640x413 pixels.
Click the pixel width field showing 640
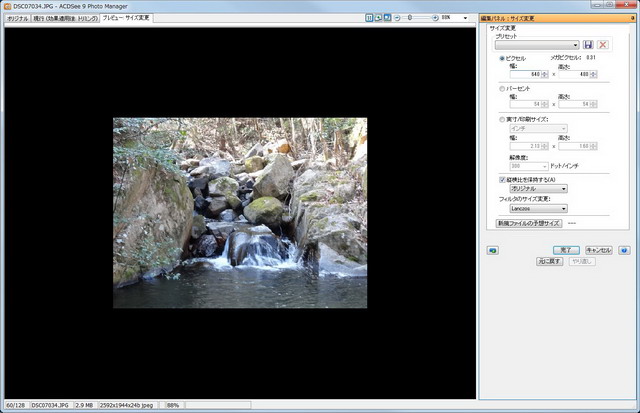(525, 74)
